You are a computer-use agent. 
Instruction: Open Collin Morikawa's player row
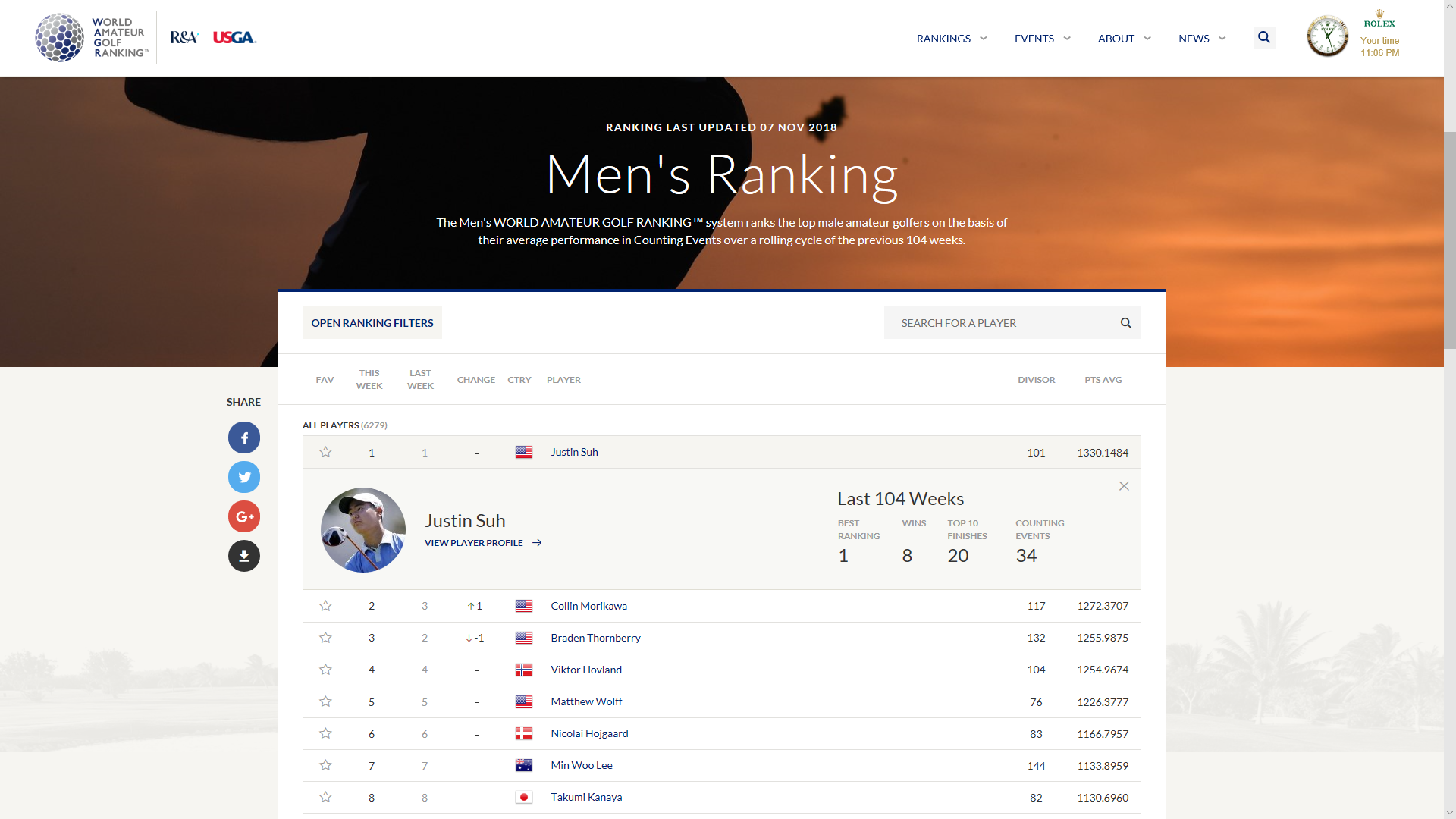pyautogui.click(x=721, y=606)
